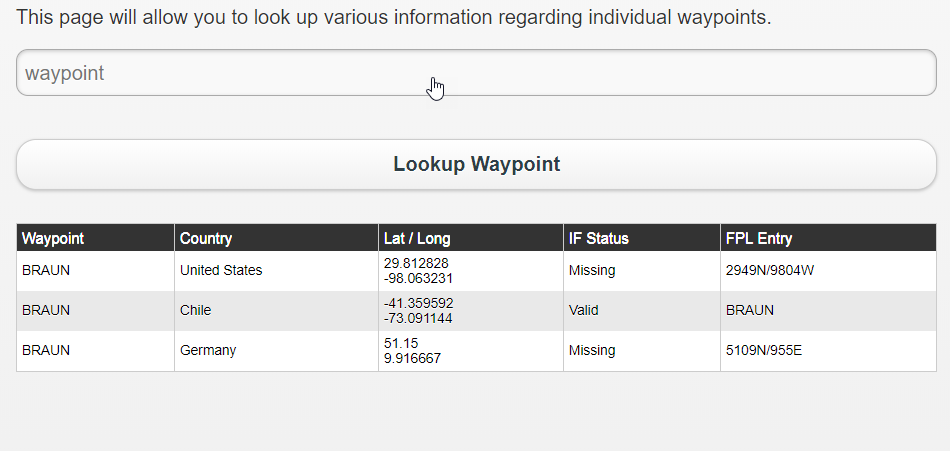Click the Waypoint column header
Viewport: 950px width, 451px height.
pos(53,238)
